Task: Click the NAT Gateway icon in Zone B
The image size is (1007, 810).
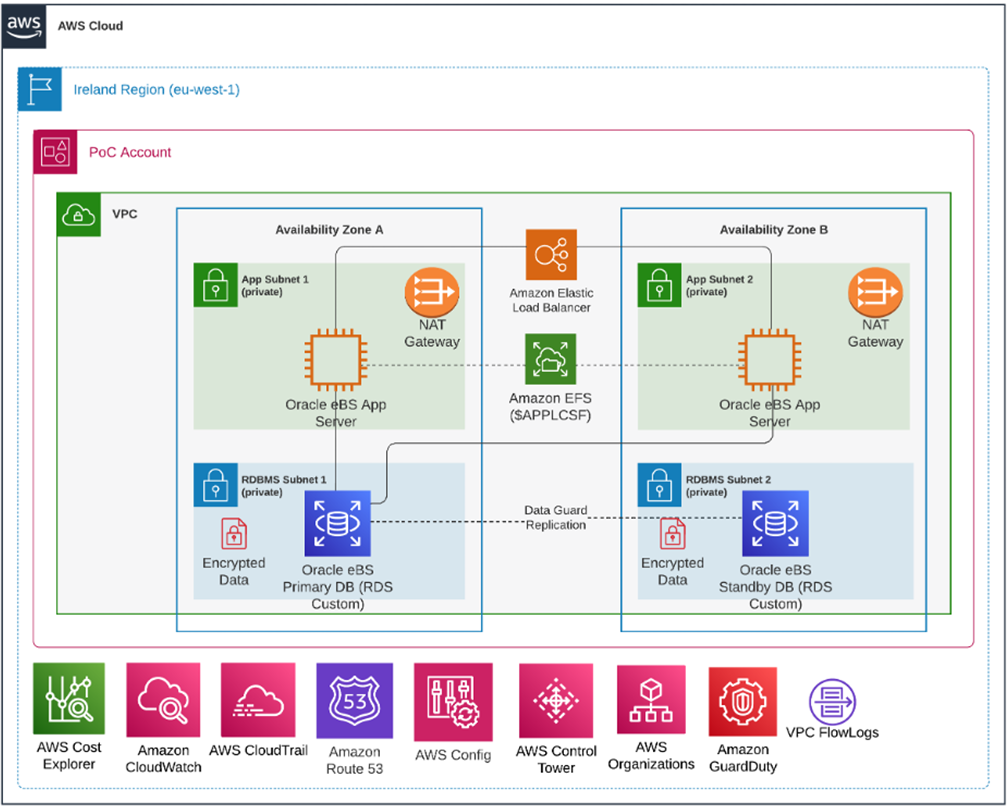Action: [875, 292]
